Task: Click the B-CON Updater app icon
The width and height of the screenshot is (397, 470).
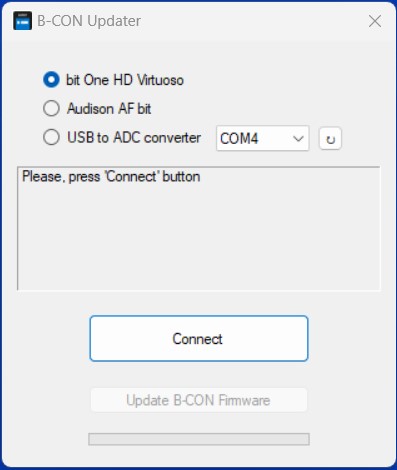Action: pos(23,21)
